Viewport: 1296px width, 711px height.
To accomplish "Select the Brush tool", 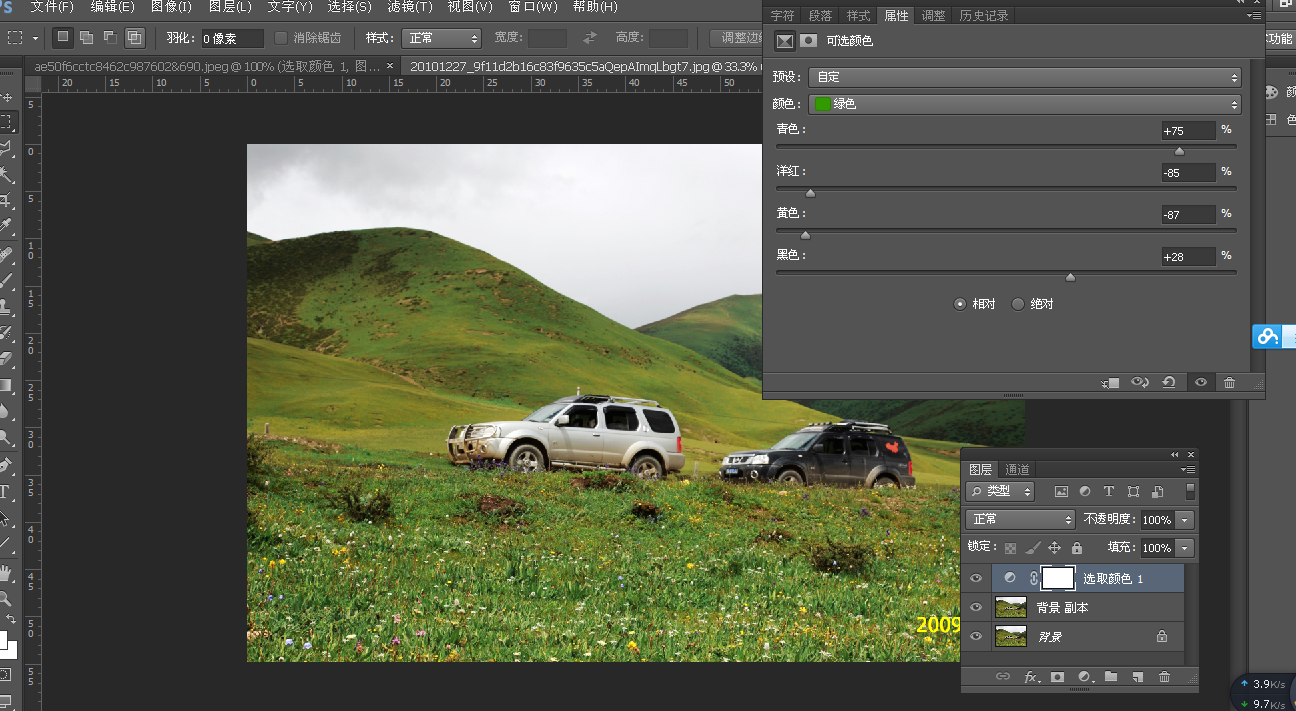I will pyautogui.click(x=6, y=281).
